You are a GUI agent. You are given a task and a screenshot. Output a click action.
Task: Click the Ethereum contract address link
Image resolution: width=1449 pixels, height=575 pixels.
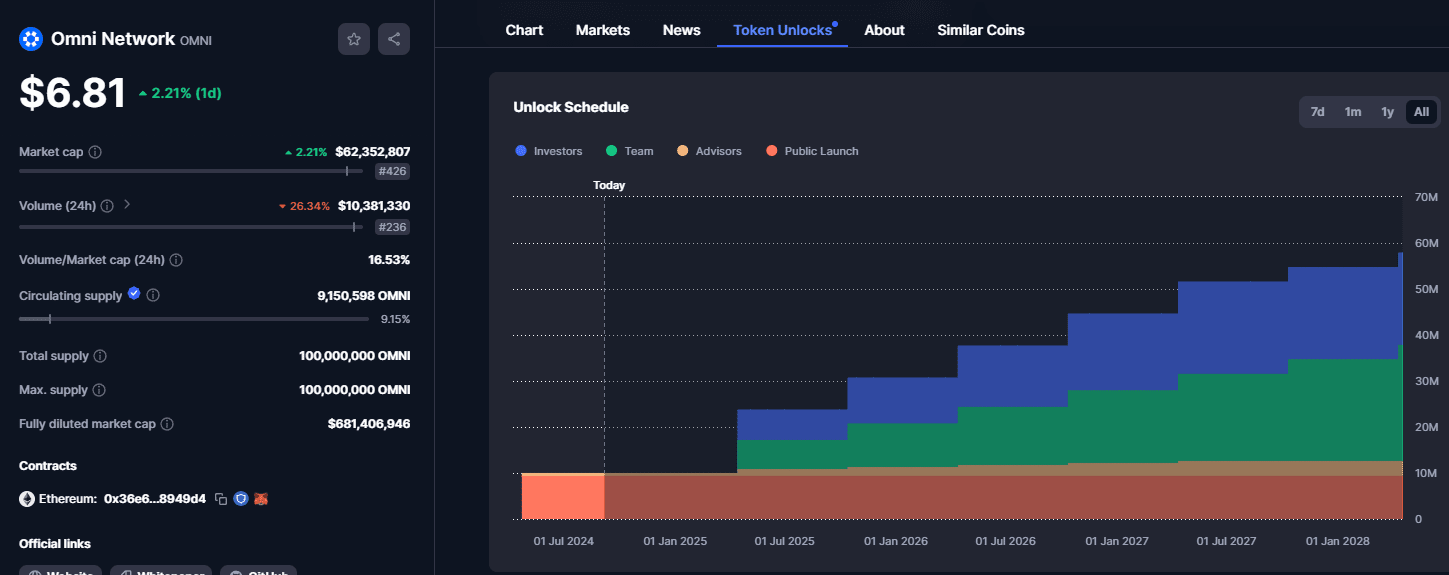coord(154,499)
